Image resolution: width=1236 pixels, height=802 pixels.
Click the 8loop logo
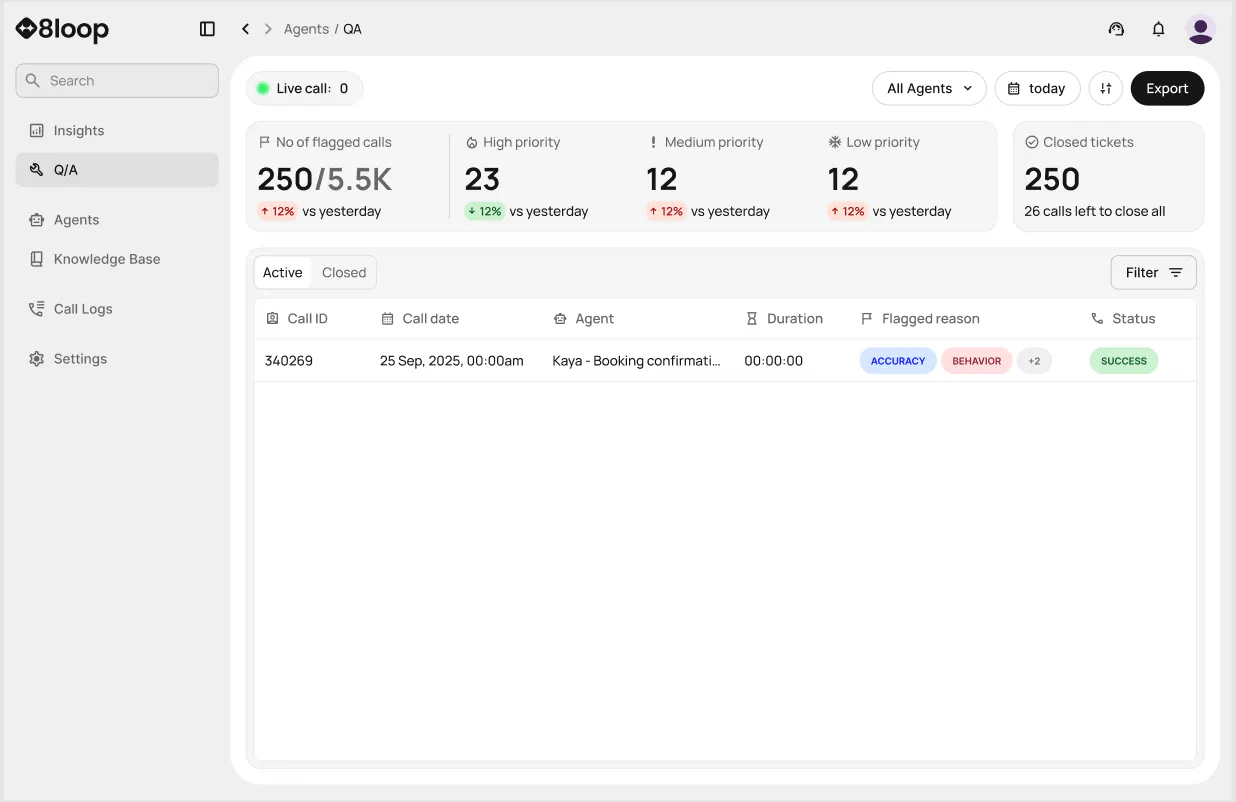click(x=62, y=29)
